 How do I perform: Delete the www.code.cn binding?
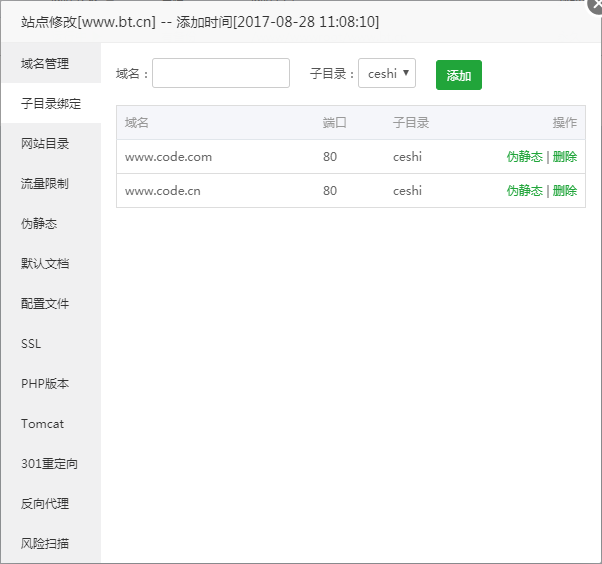tap(565, 191)
